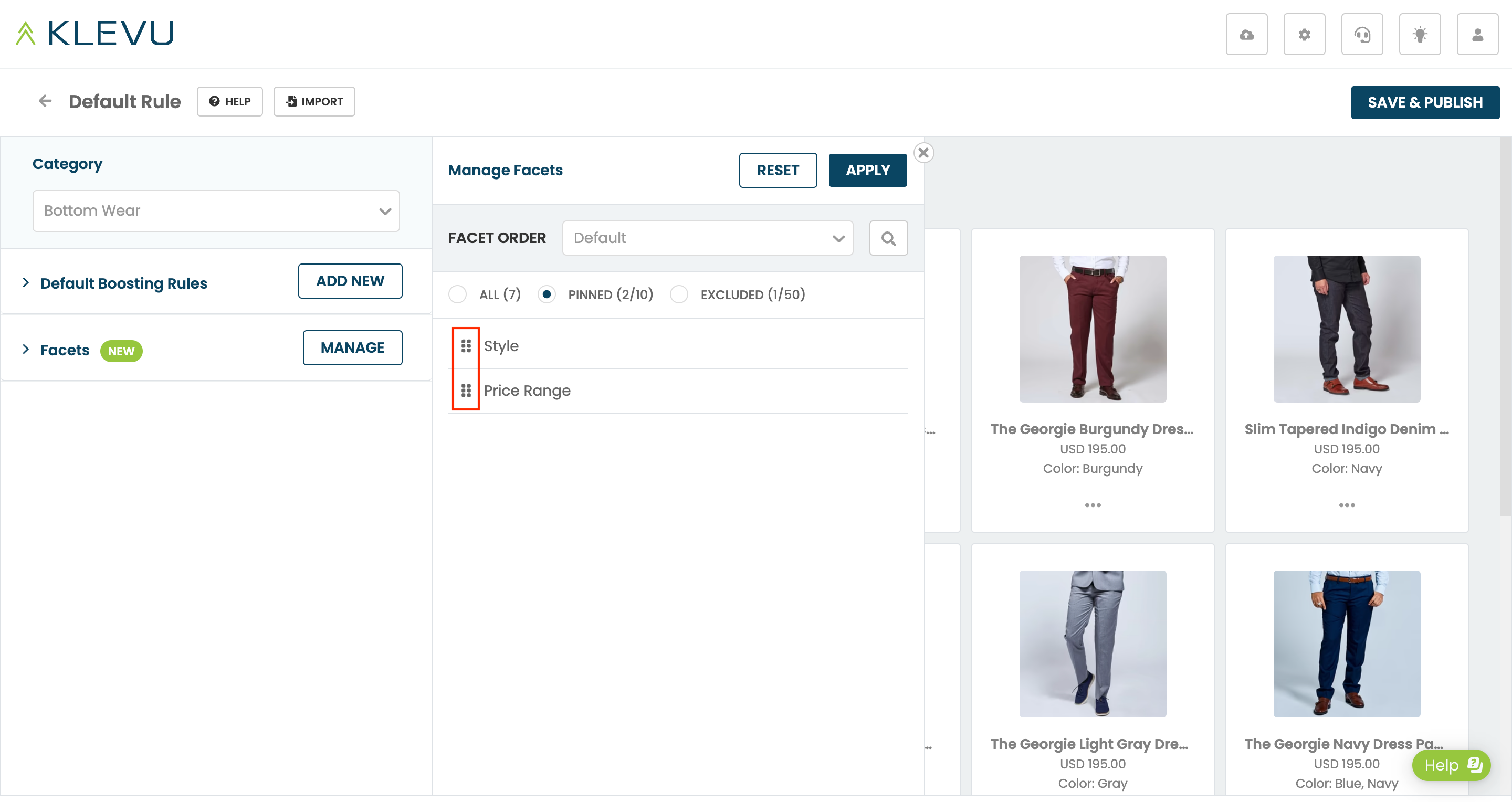Expand Default Boosting Rules section
The height and width of the screenshot is (802, 1512).
point(25,283)
